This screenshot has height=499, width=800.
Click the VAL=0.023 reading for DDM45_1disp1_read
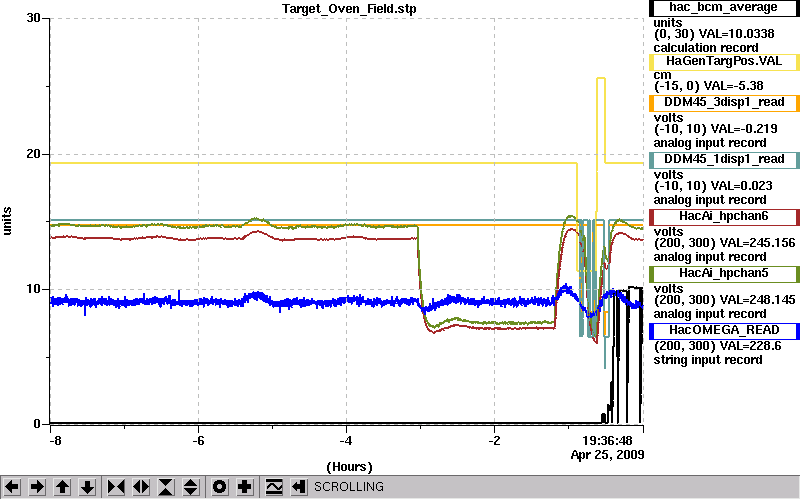coord(739,186)
